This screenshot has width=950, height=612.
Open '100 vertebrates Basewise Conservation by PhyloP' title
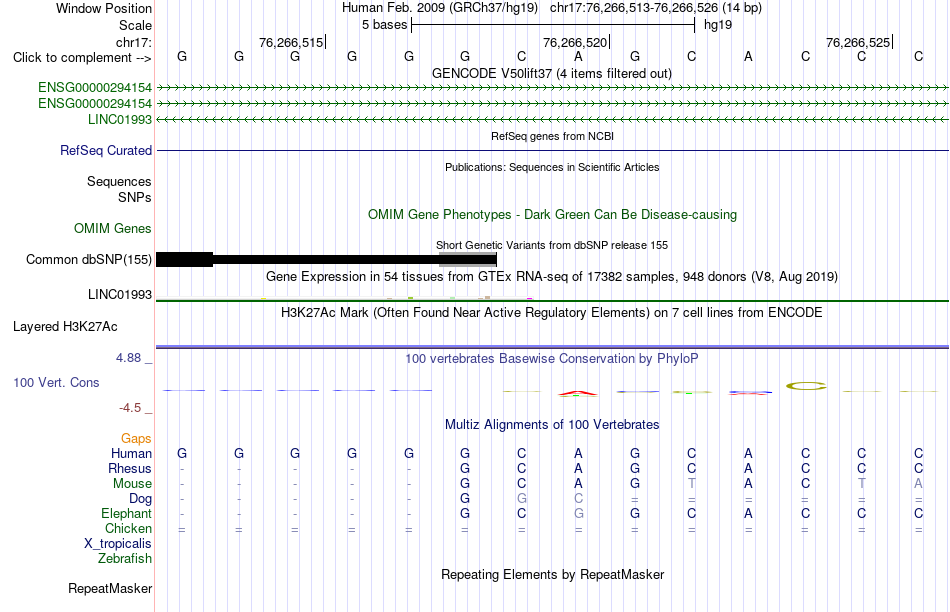pos(552,359)
